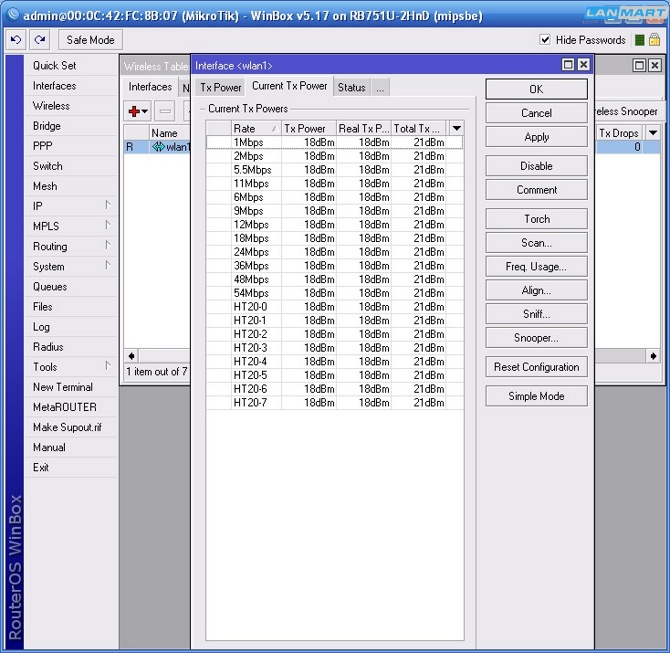Click the Comment button
This screenshot has height=653, width=670.
click(x=536, y=190)
